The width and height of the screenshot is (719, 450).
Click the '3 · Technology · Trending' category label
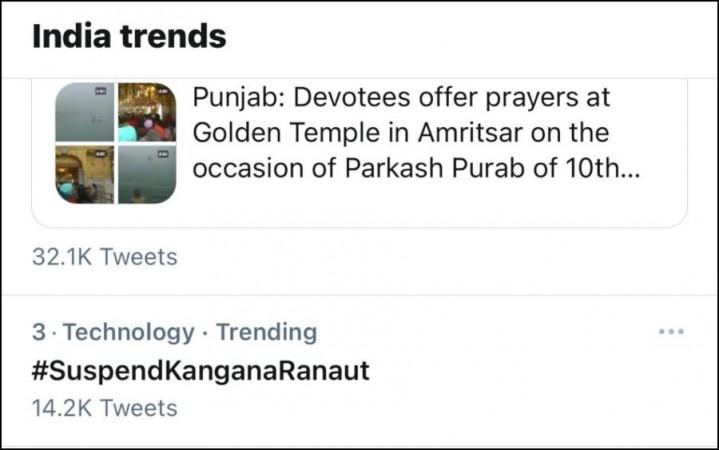(x=175, y=333)
